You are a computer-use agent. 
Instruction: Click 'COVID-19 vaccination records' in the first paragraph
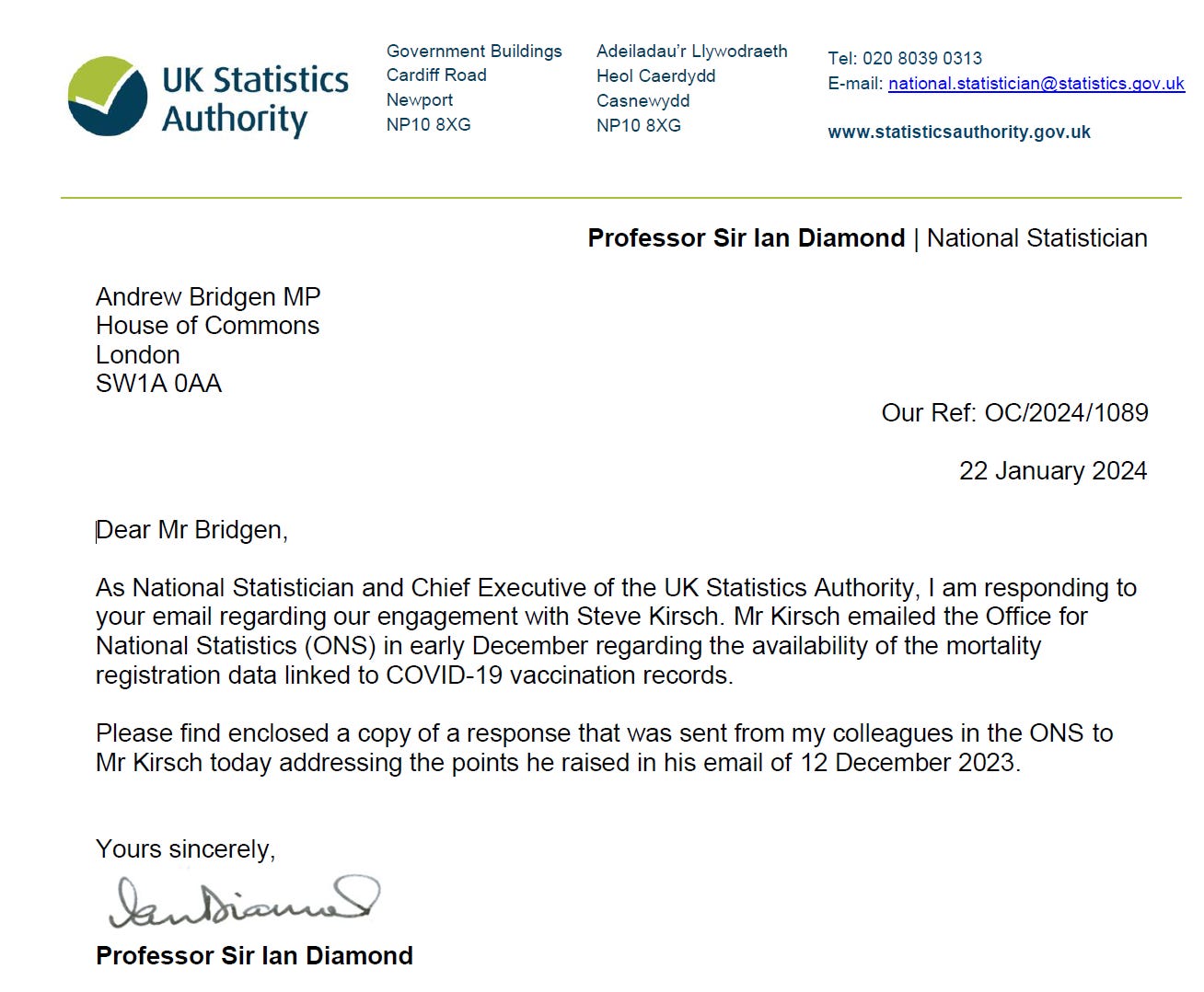(x=558, y=675)
